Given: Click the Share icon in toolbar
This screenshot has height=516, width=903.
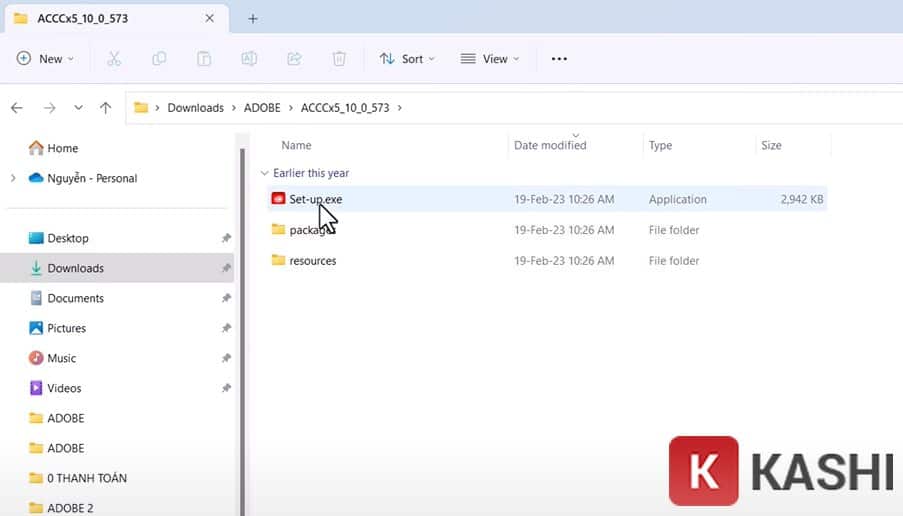Looking at the screenshot, I should pyautogui.click(x=294, y=59).
